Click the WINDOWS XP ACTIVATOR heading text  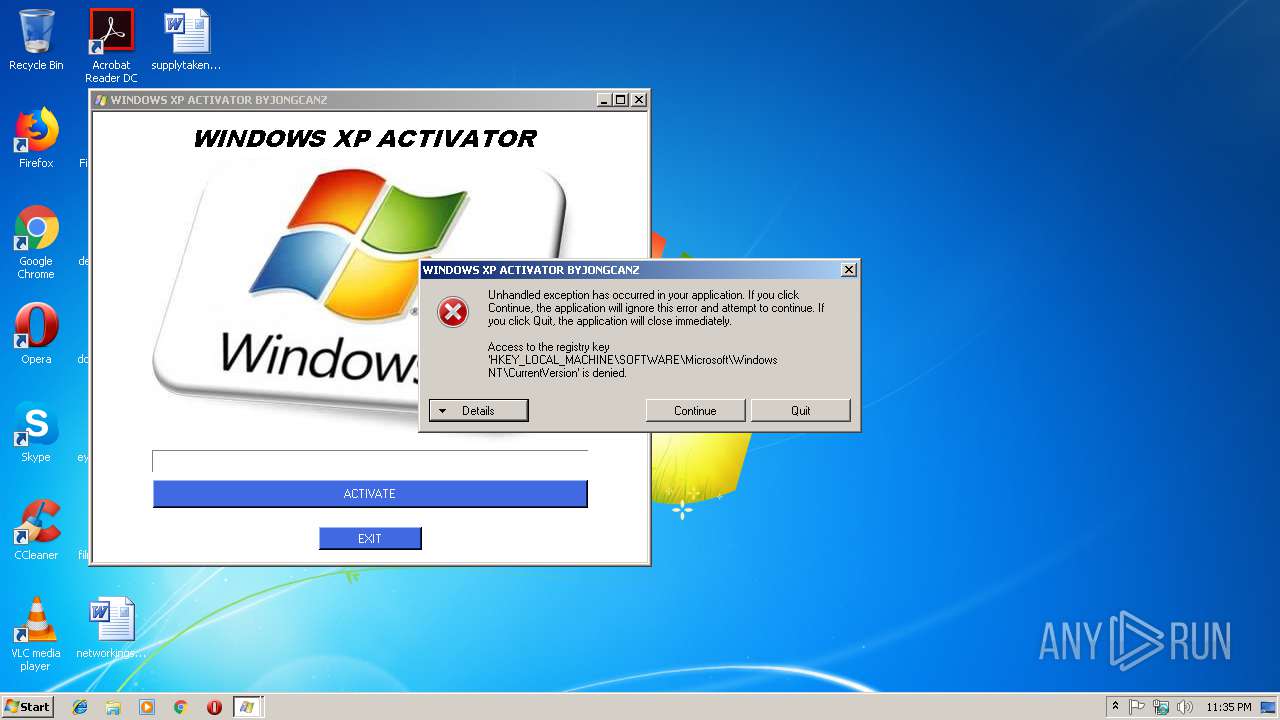[x=365, y=139]
